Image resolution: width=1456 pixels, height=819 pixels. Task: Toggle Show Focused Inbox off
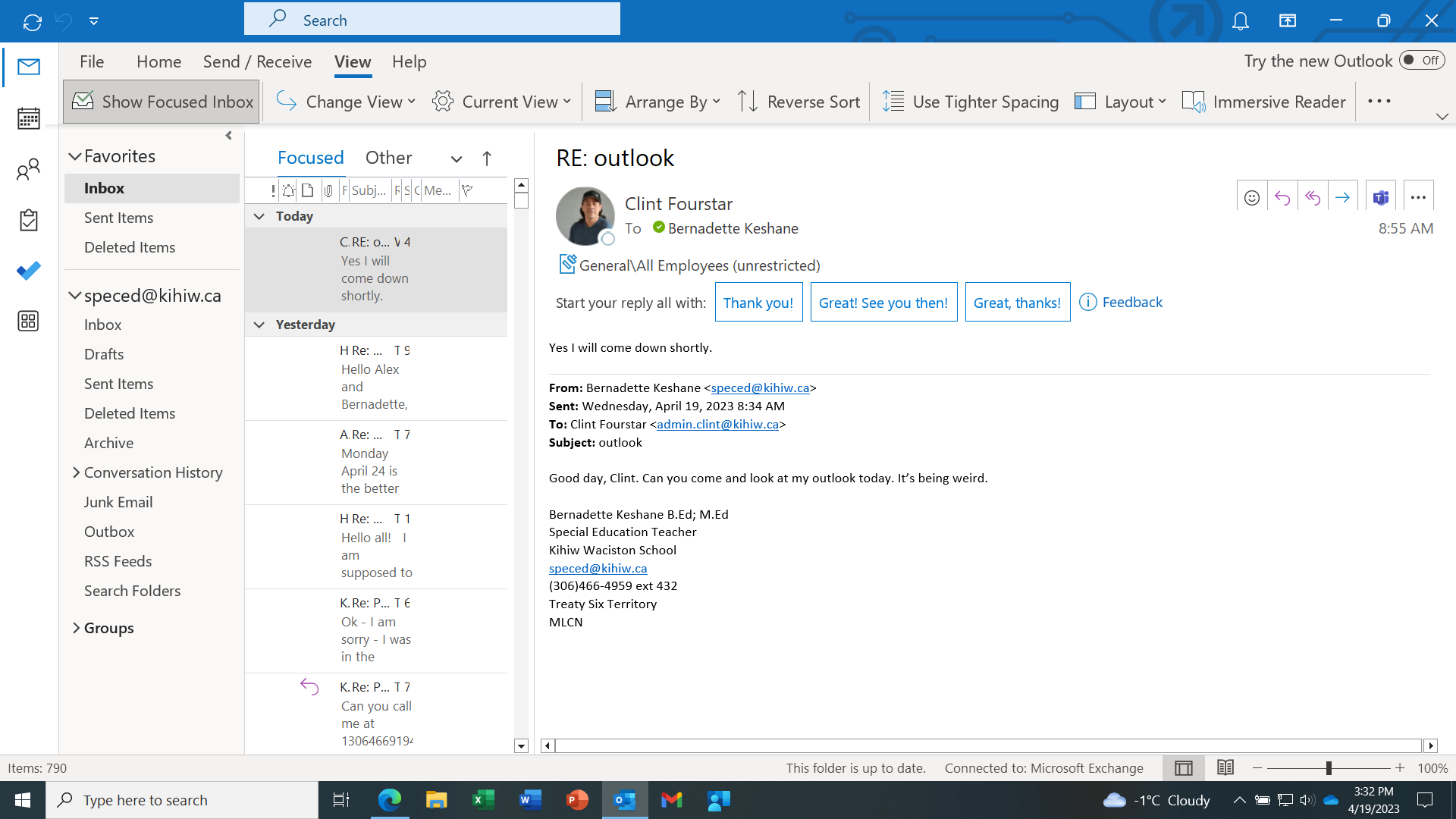pos(161,101)
